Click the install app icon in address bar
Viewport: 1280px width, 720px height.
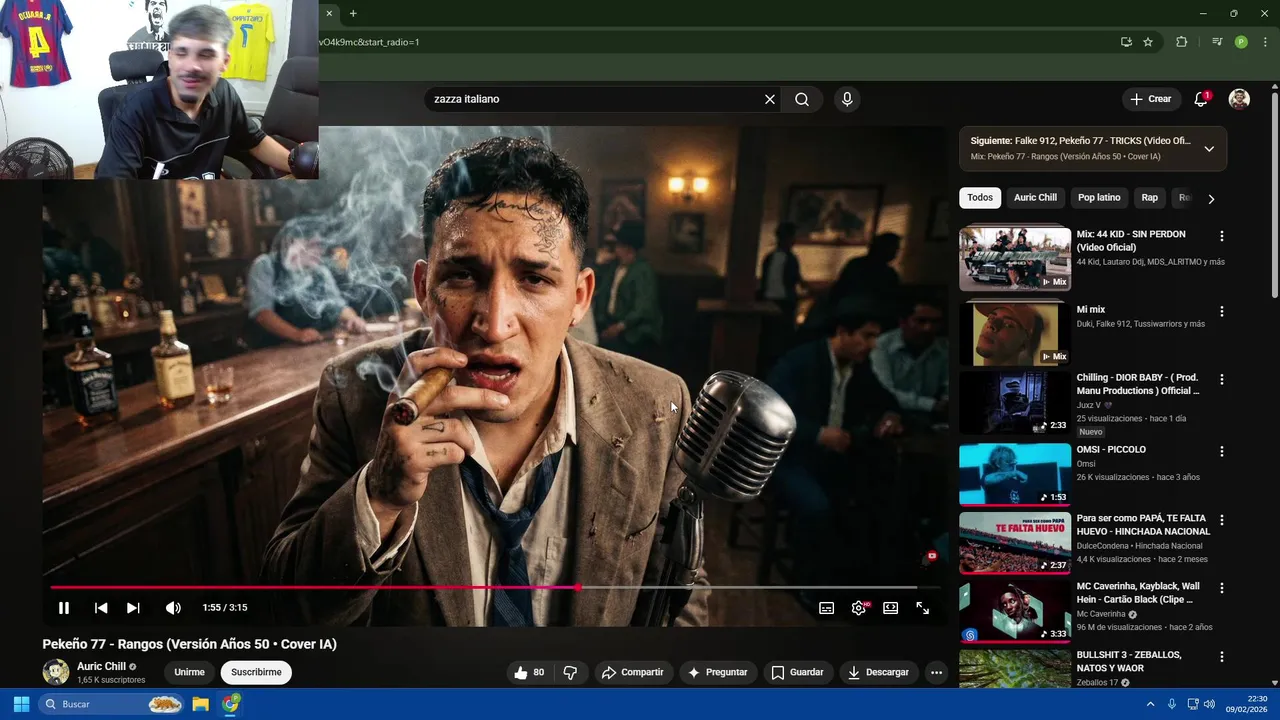(1126, 42)
